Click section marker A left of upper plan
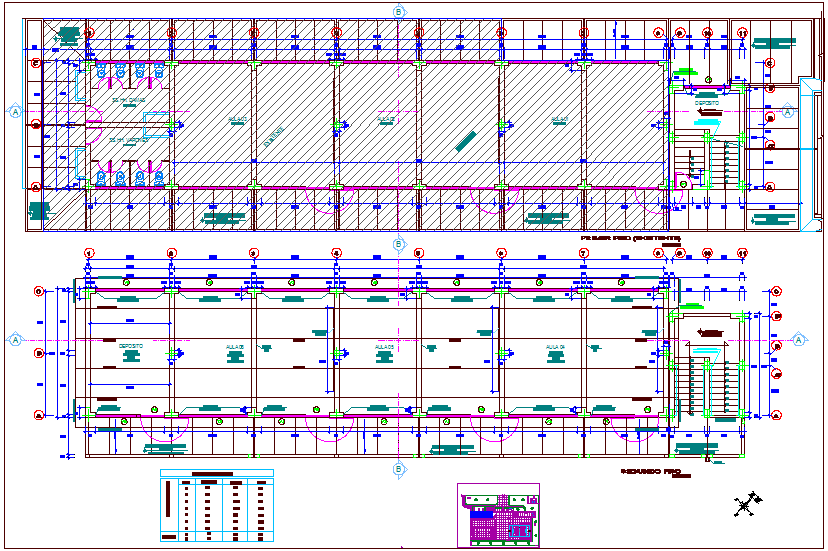Image resolution: width=828 pixels, height=551 pixels. pyautogui.click(x=15, y=111)
